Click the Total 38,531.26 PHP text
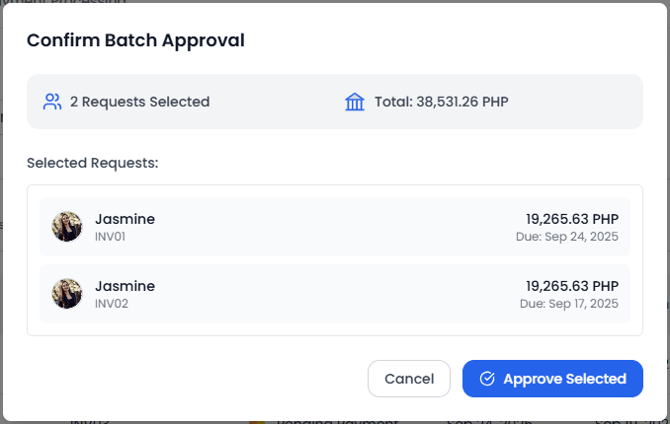Viewport: 670px width, 424px height. click(x=440, y=101)
